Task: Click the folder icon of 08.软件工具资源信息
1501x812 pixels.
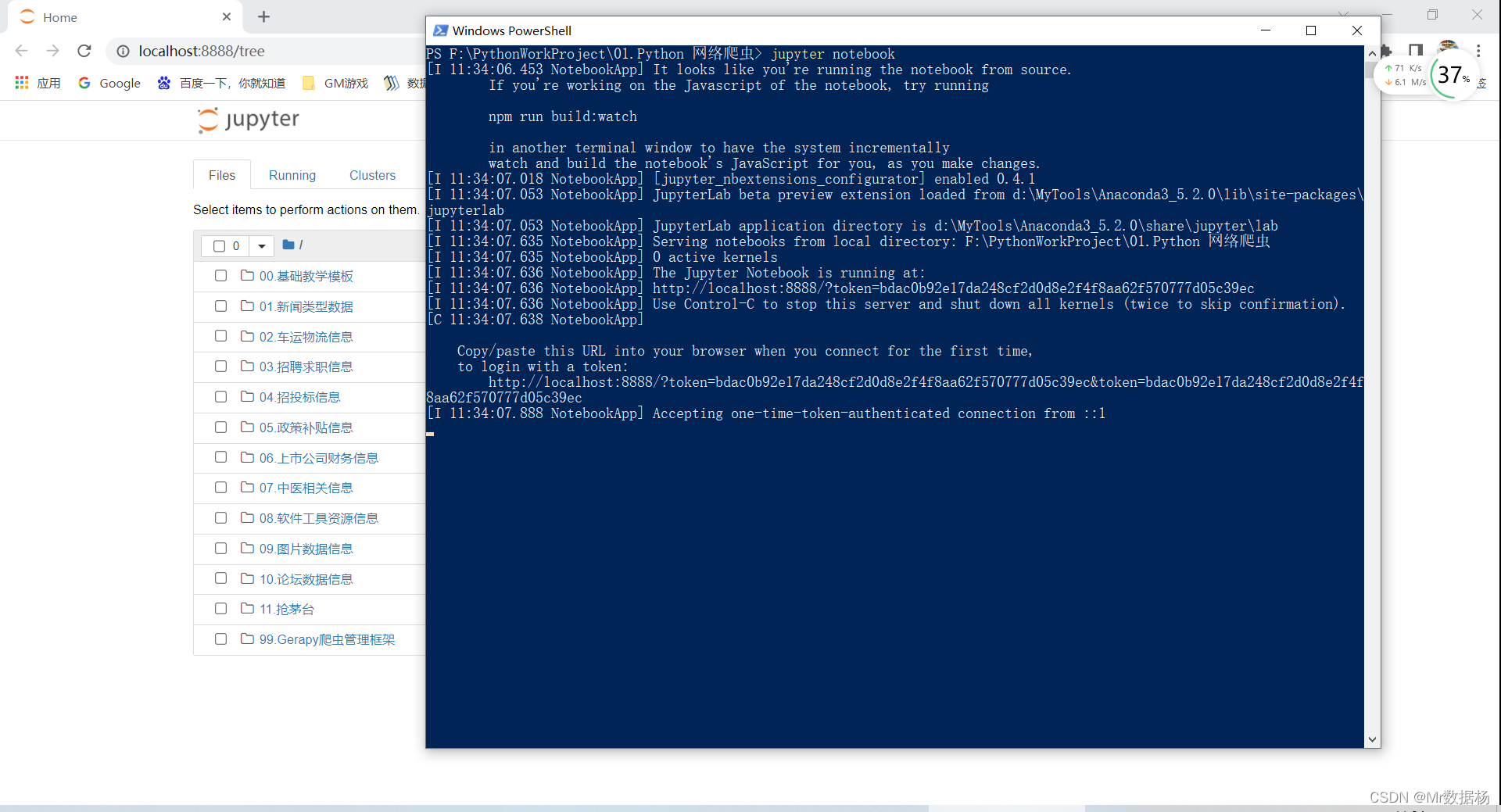Action: (x=248, y=518)
